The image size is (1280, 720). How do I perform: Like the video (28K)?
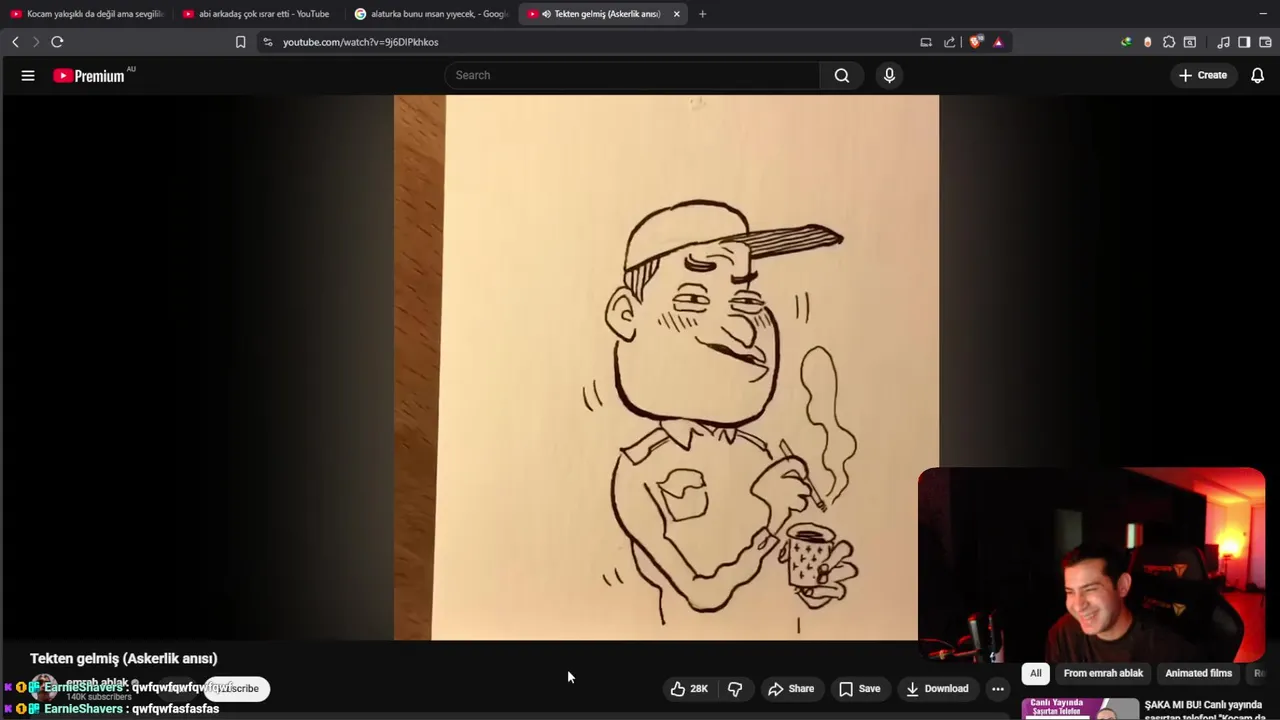tap(689, 688)
